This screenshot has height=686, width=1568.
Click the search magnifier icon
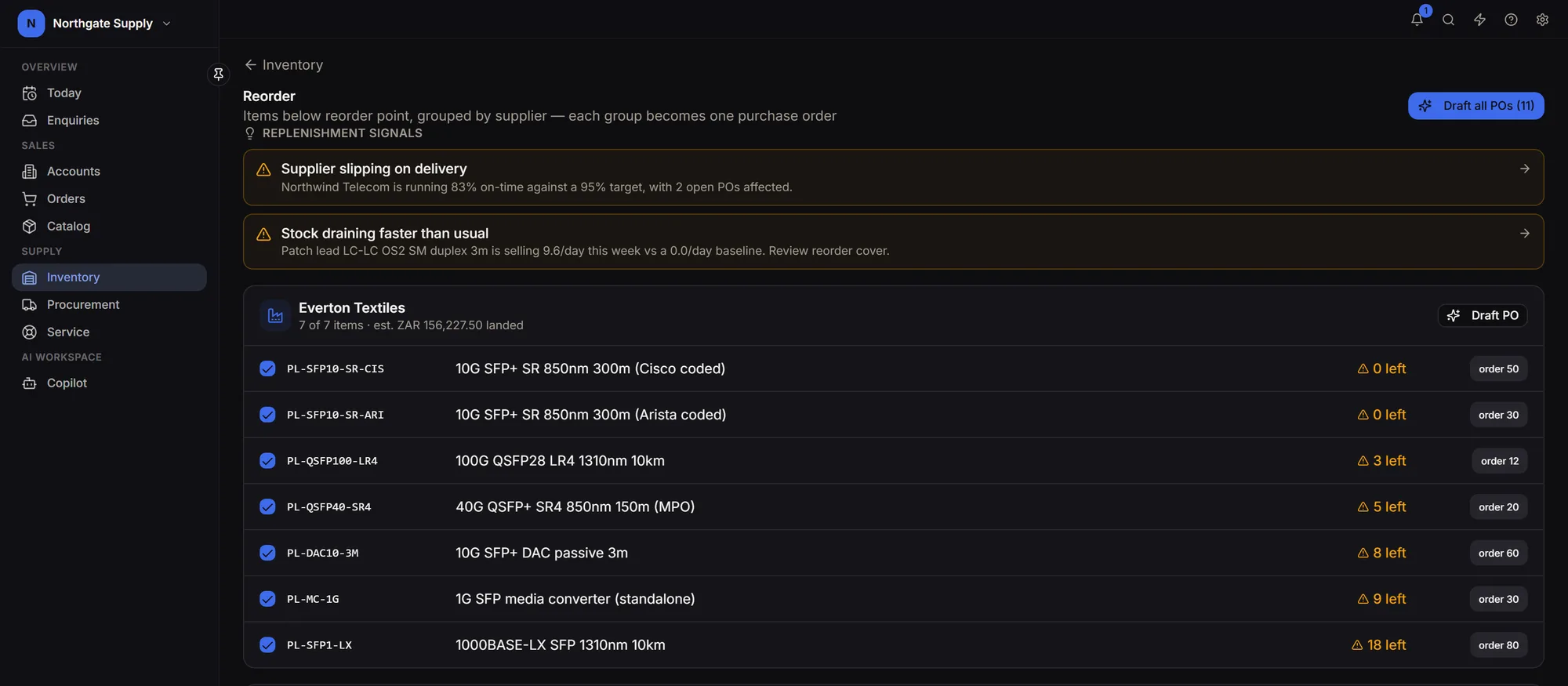coord(1448,20)
